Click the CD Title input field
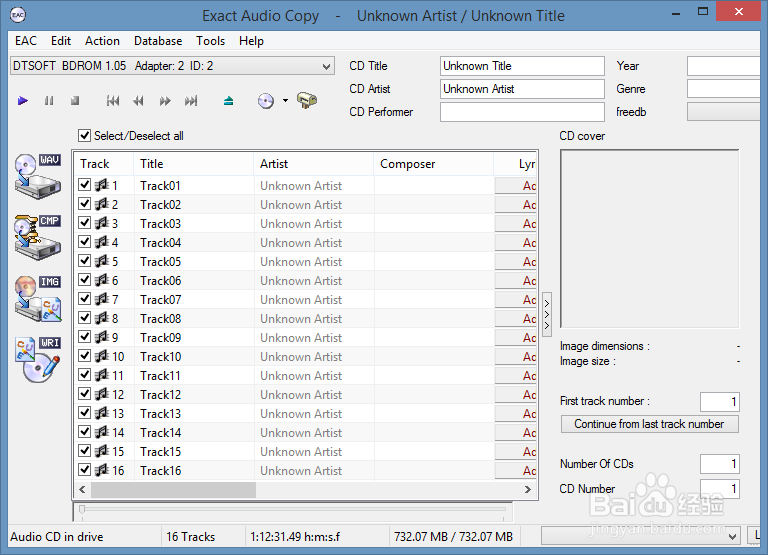The width and height of the screenshot is (768, 555). click(x=522, y=66)
